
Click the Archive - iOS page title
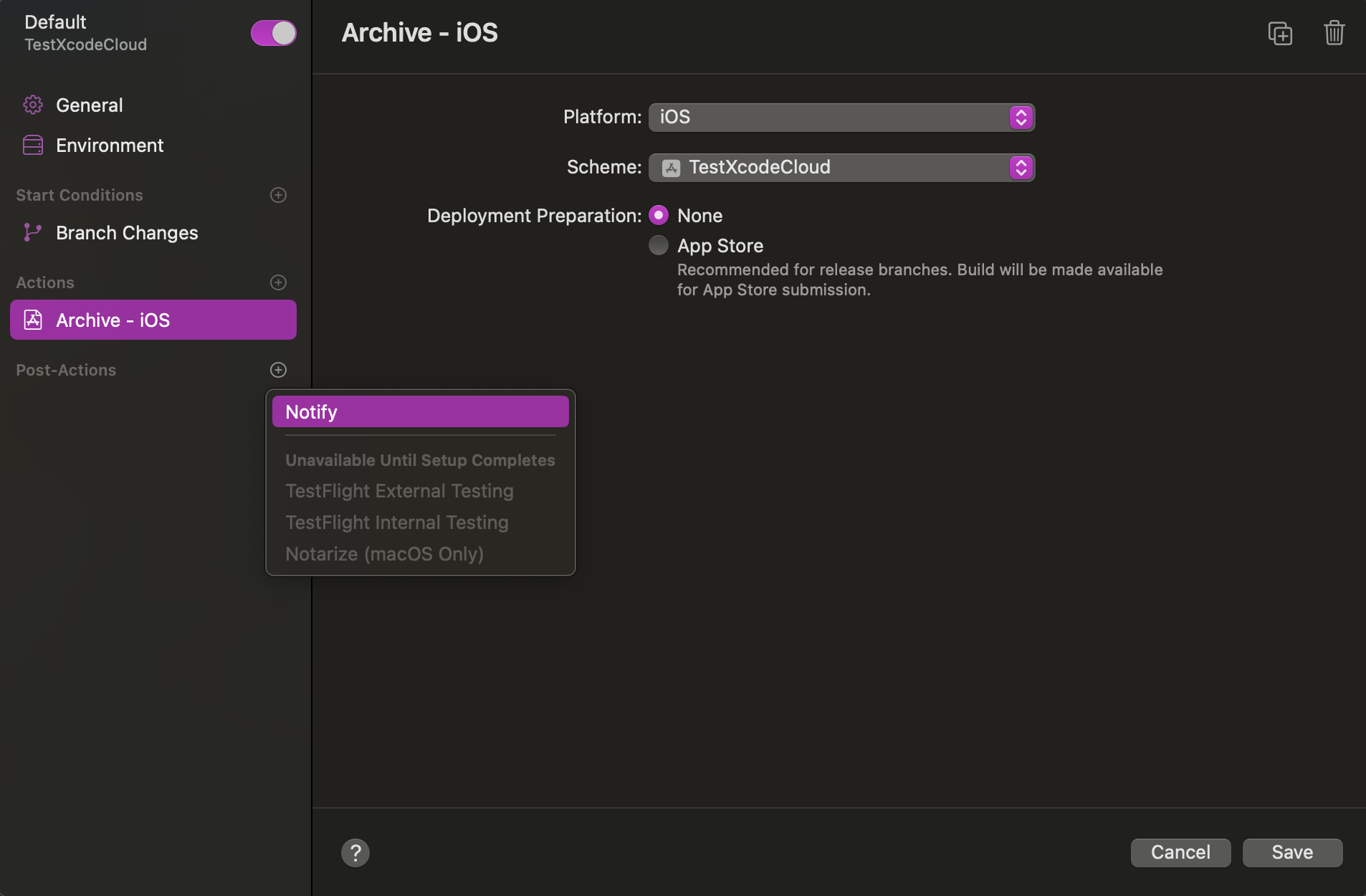coord(420,33)
